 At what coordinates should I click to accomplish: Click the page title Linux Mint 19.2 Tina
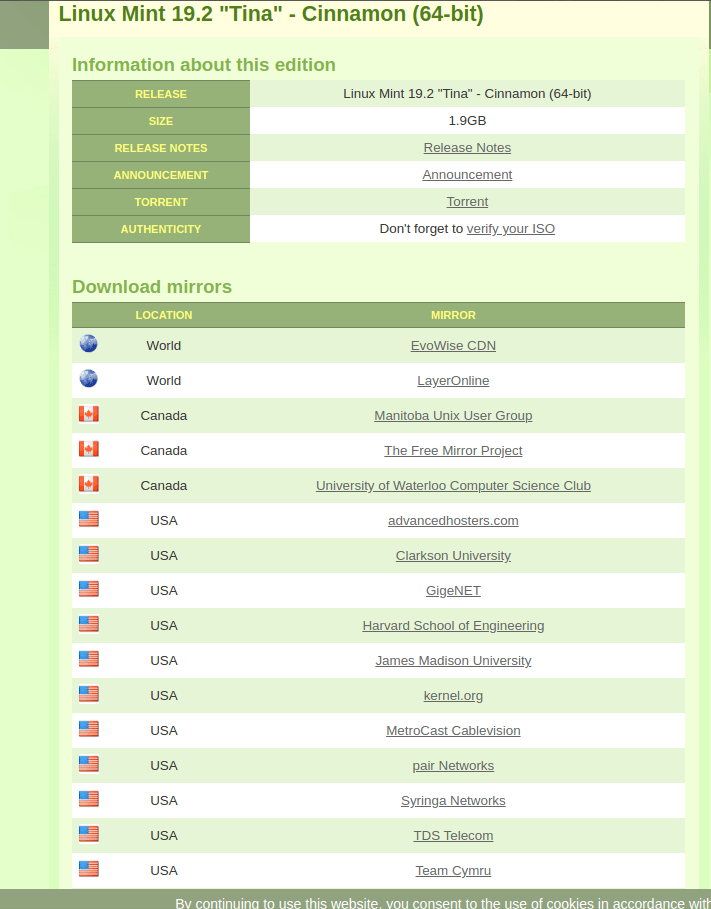point(271,14)
